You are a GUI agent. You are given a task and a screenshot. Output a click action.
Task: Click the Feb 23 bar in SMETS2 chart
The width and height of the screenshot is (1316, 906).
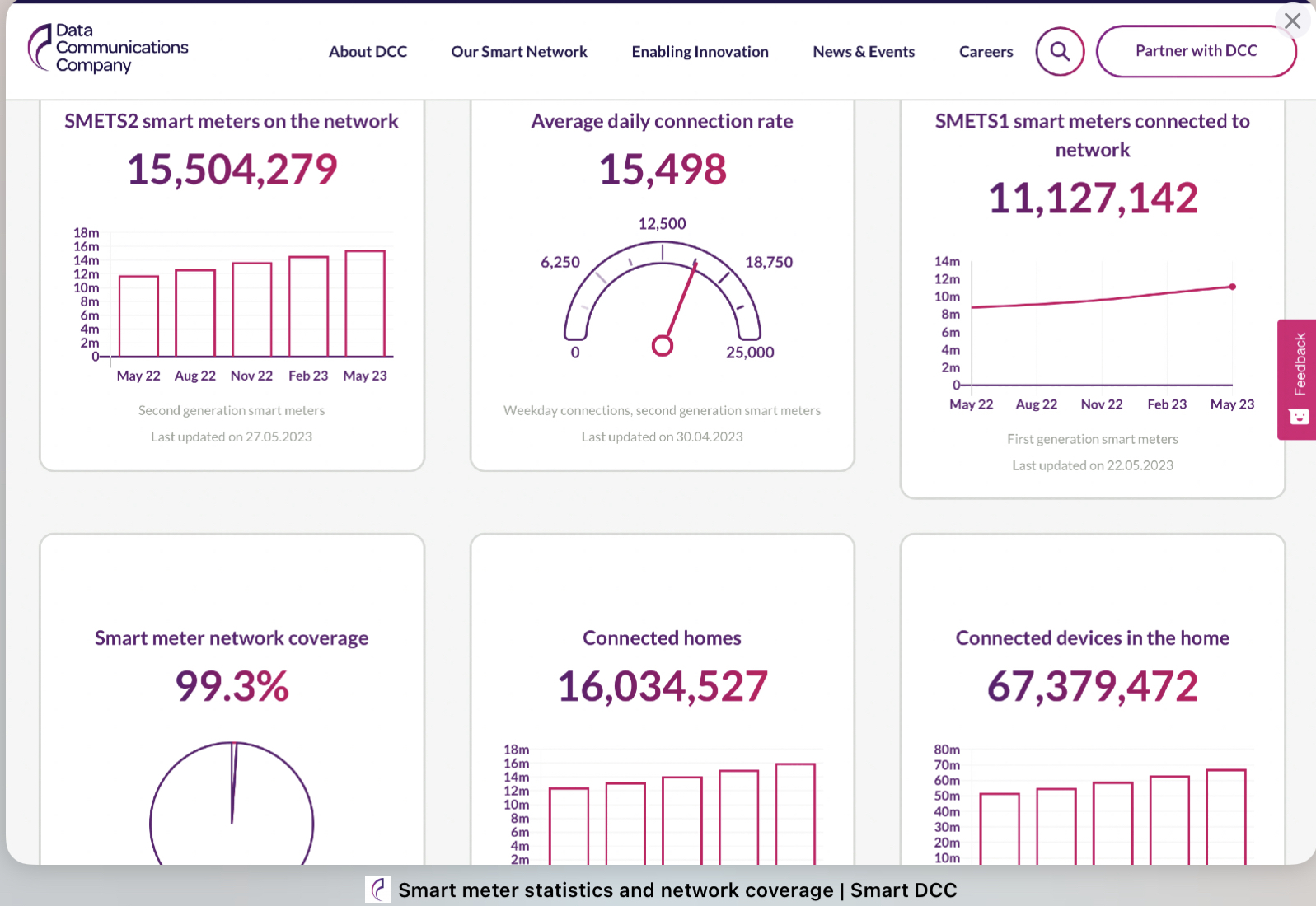pos(308,306)
